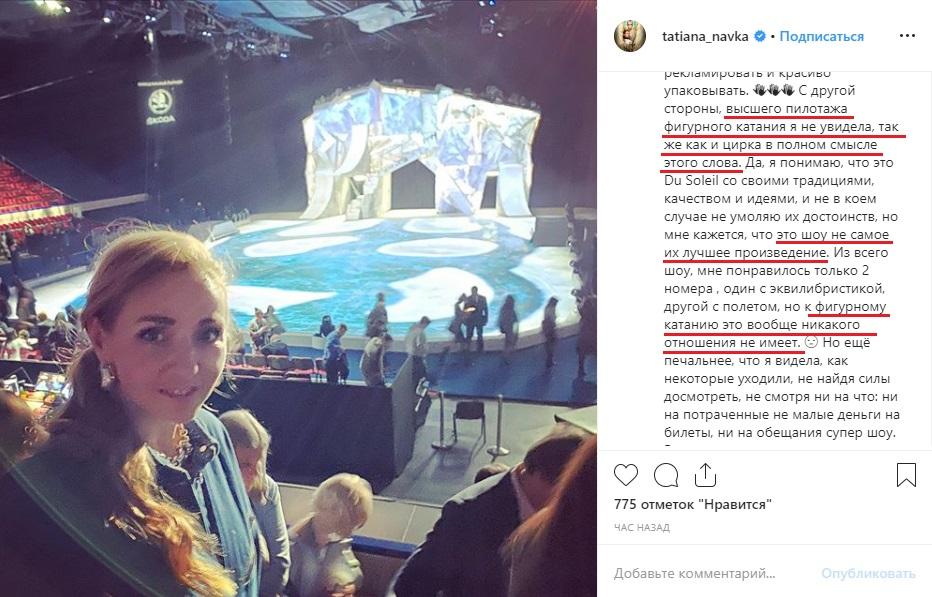932x597 pixels.
Task: Open the three-dot more options menu
Action: point(907,36)
